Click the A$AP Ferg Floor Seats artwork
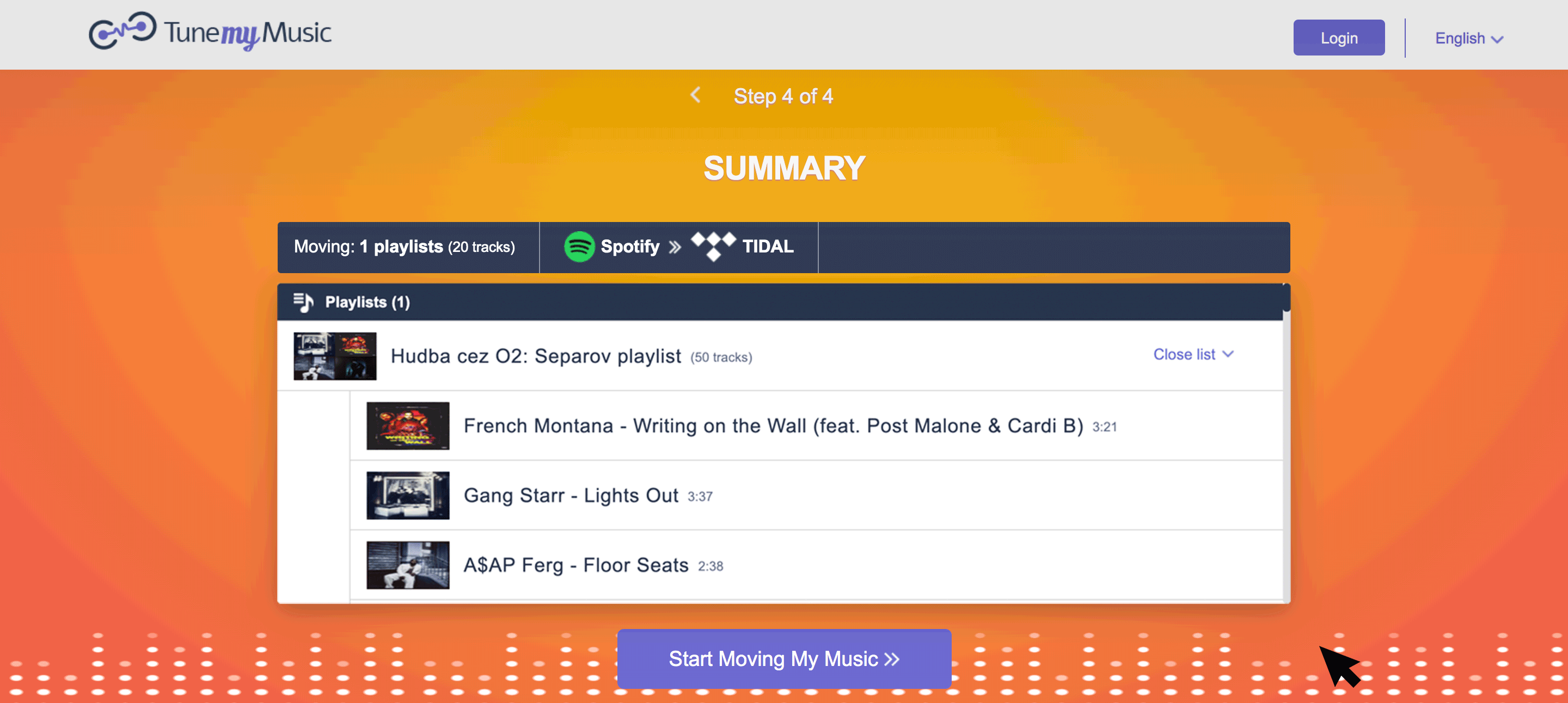1568x703 pixels. (x=408, y=565)
